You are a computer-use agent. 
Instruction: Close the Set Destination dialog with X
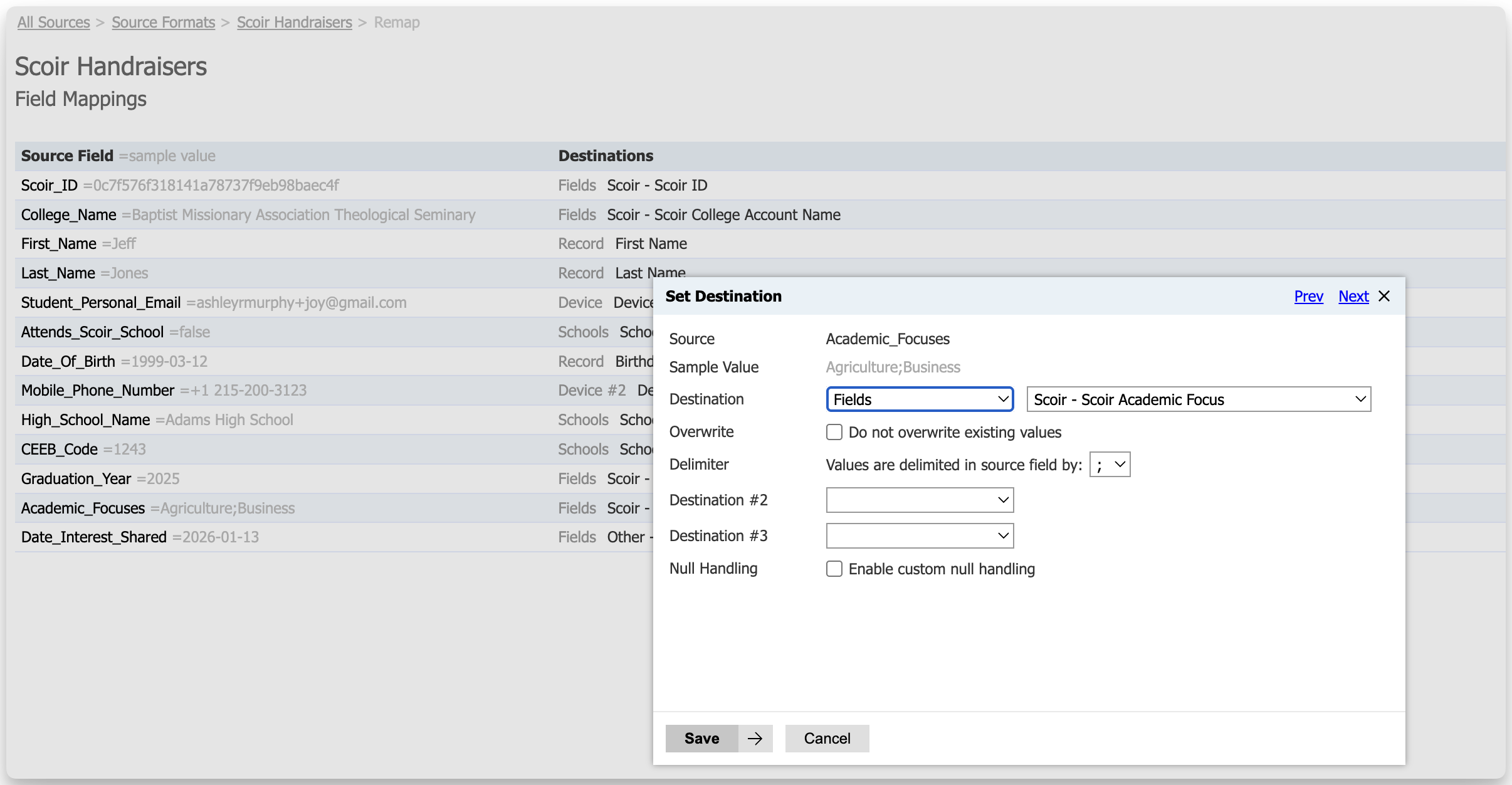click(x=1384, y=296)
